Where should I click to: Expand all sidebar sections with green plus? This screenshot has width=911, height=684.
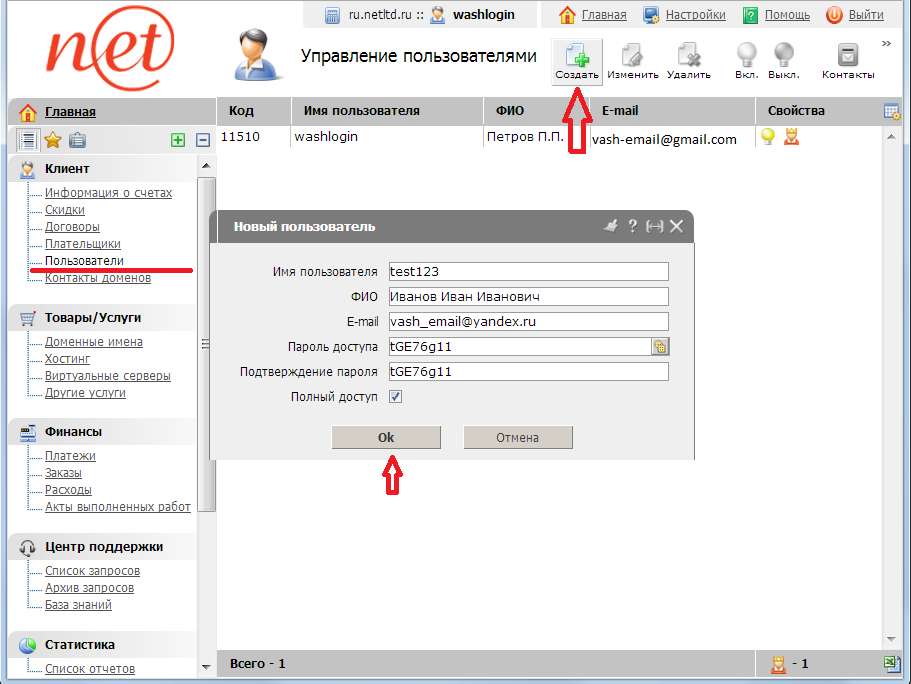[x=178, y=141]
